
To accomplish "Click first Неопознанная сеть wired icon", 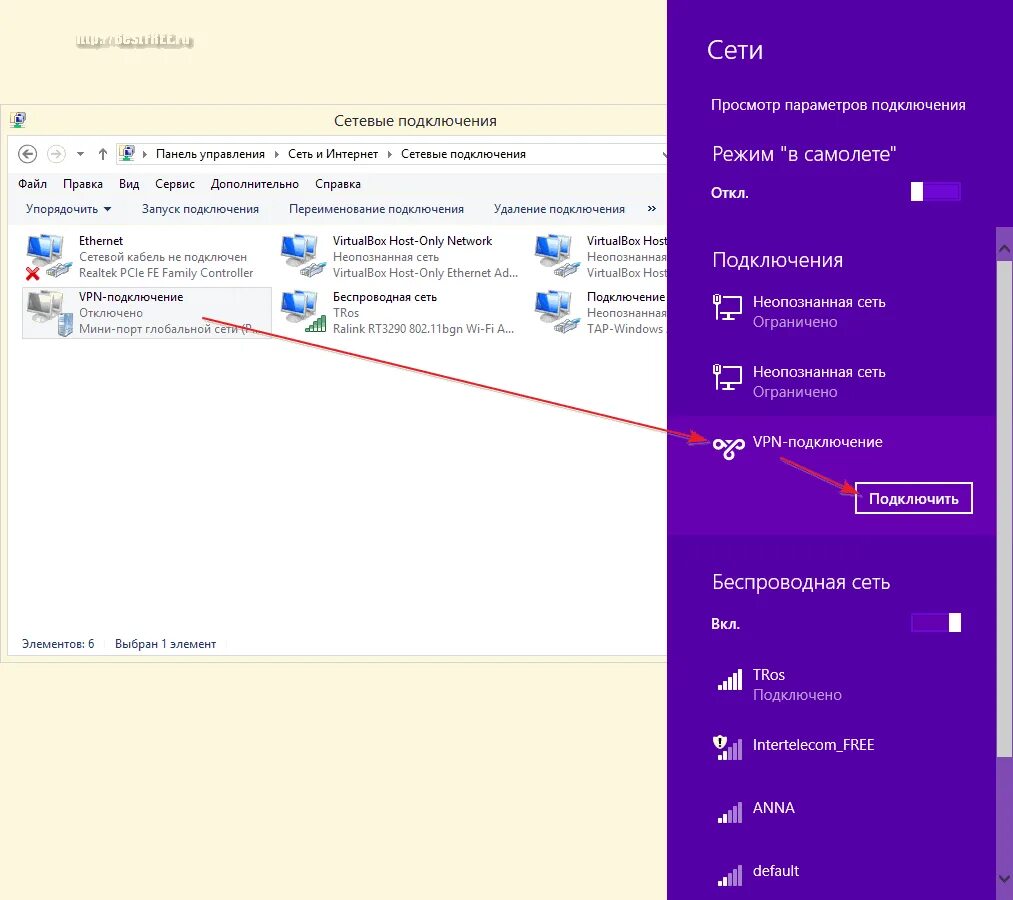I will point(727,308).
